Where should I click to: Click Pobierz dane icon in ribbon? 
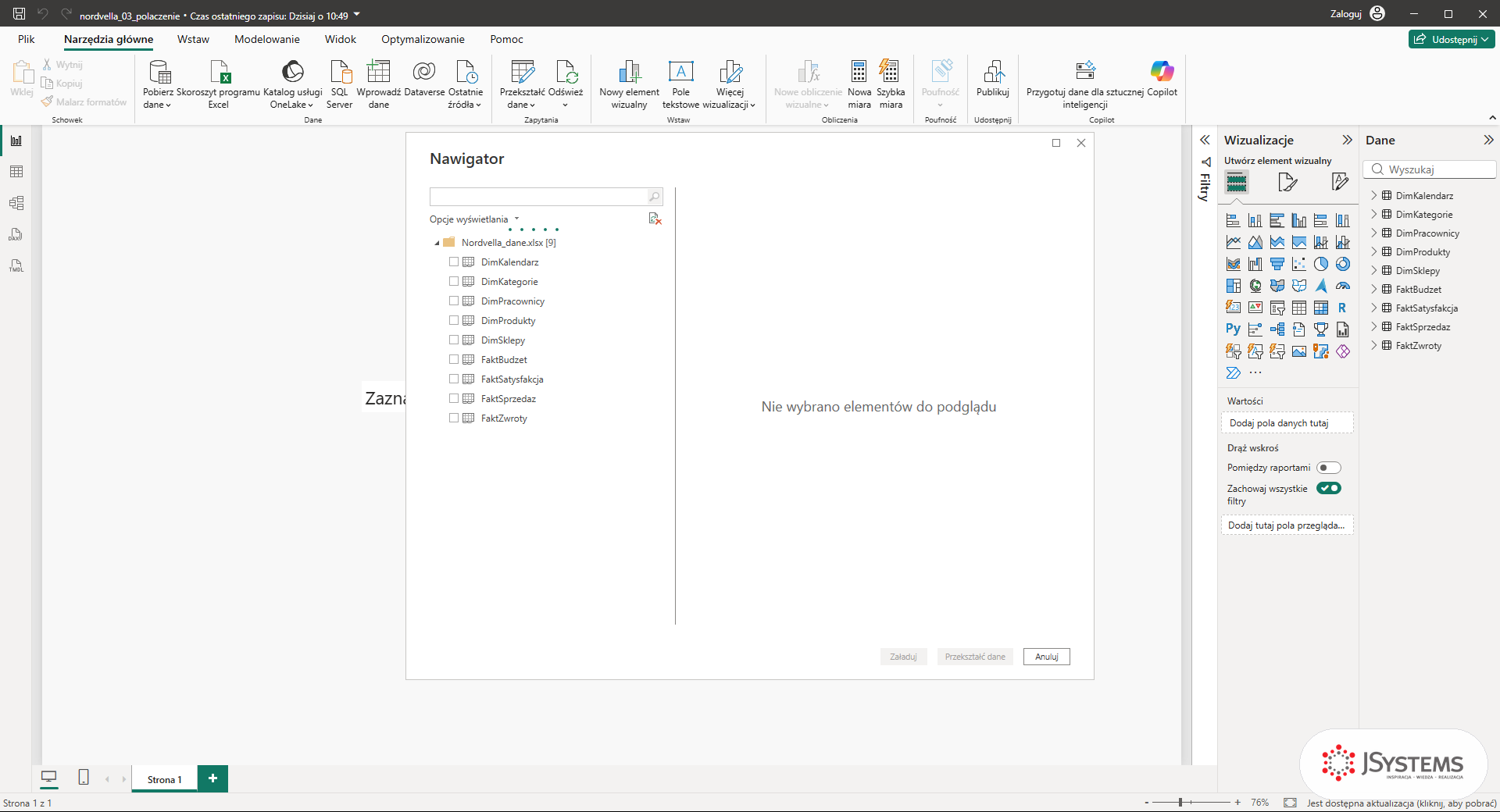159,72
